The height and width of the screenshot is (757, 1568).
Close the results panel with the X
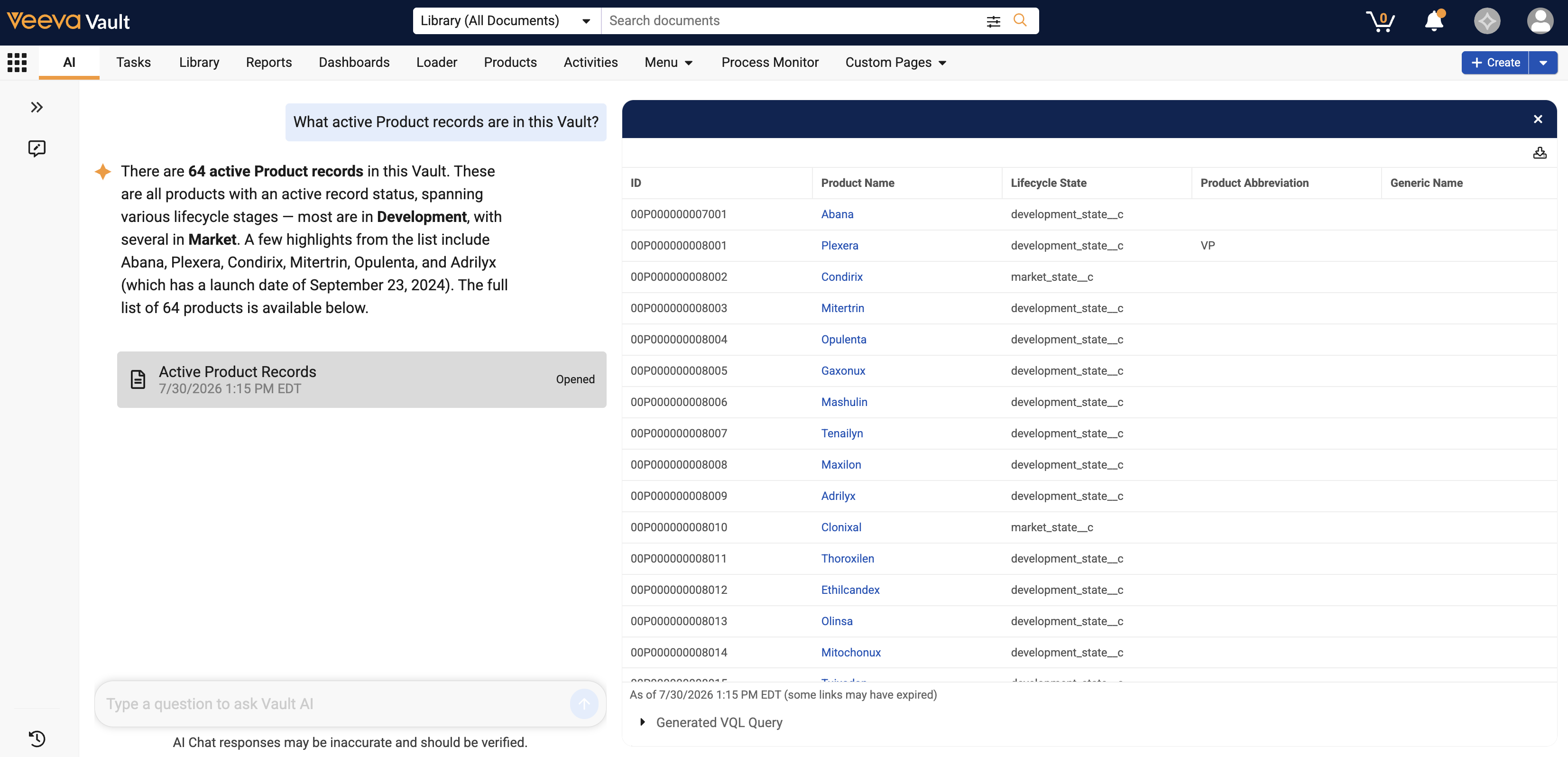[1538, 119]
